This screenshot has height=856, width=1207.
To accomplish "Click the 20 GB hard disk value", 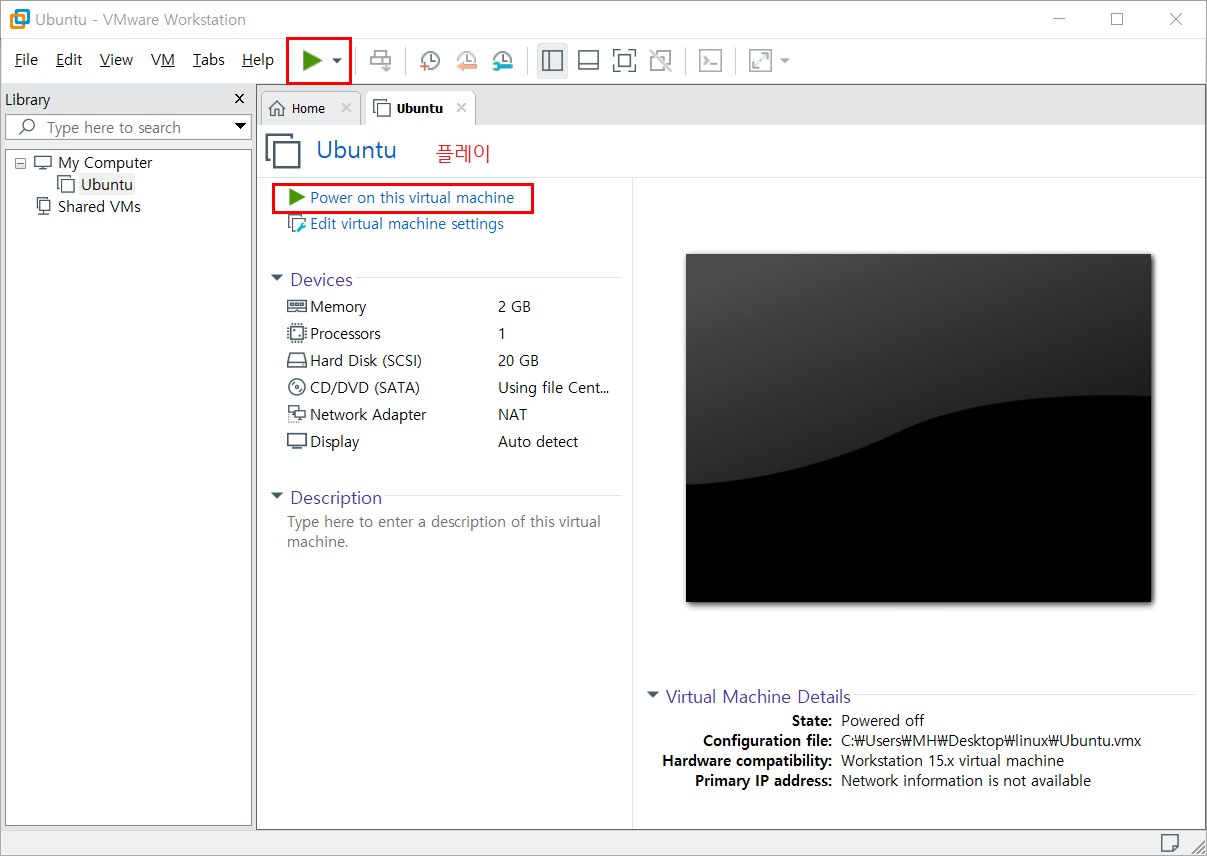I will pos(518,361).
